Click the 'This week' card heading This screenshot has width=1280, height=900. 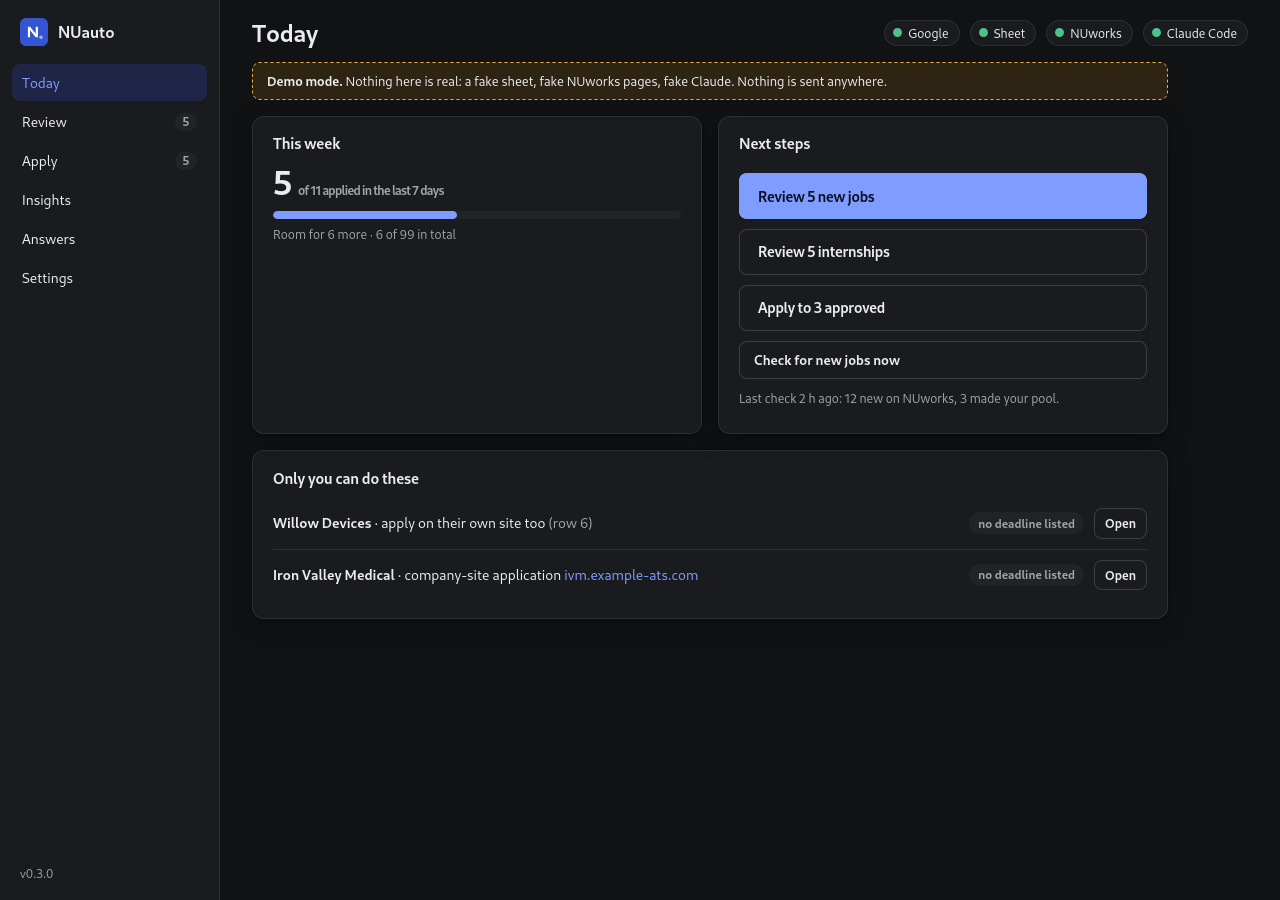click(307, 144)
